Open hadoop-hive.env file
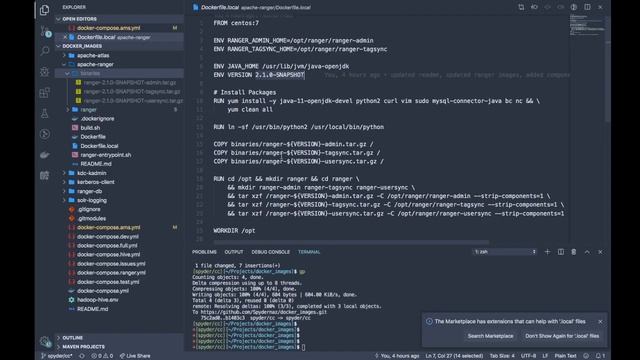Image resolution: width=640 pixels, height=360 pixels. 98,300
